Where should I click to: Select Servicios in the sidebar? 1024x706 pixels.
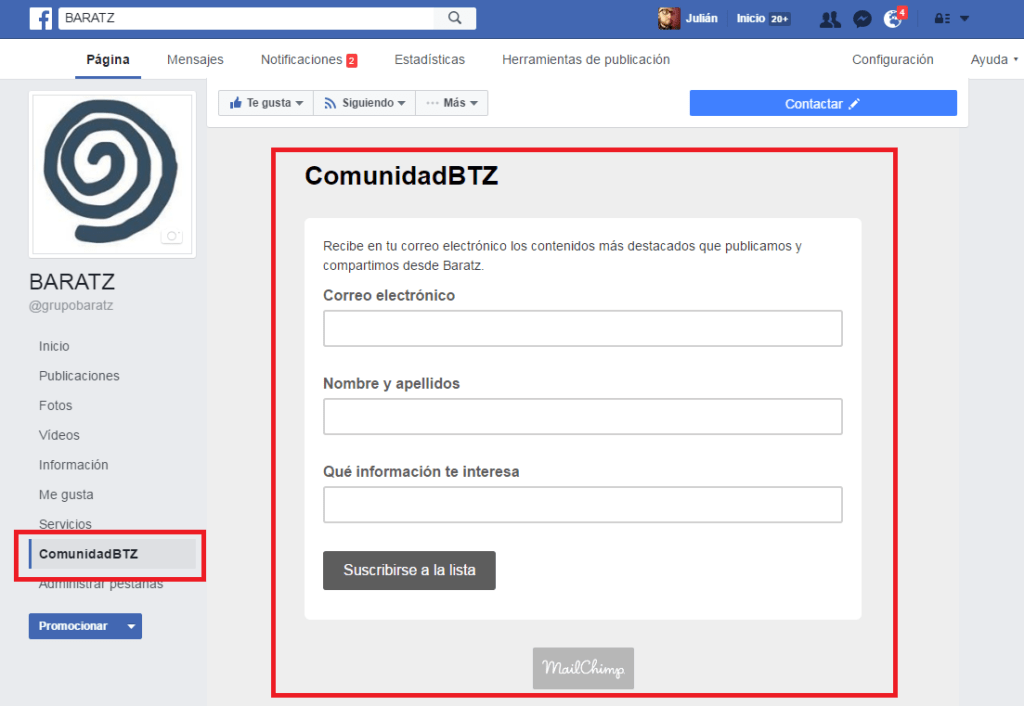[65, 524]
